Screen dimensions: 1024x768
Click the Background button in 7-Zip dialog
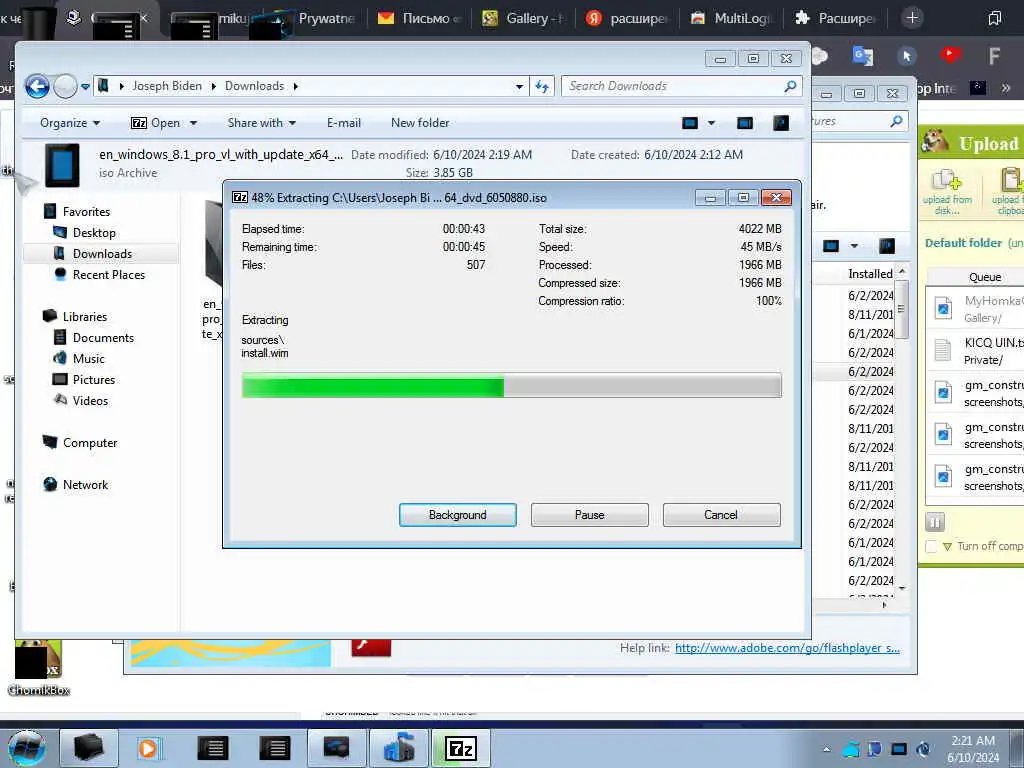457,515
